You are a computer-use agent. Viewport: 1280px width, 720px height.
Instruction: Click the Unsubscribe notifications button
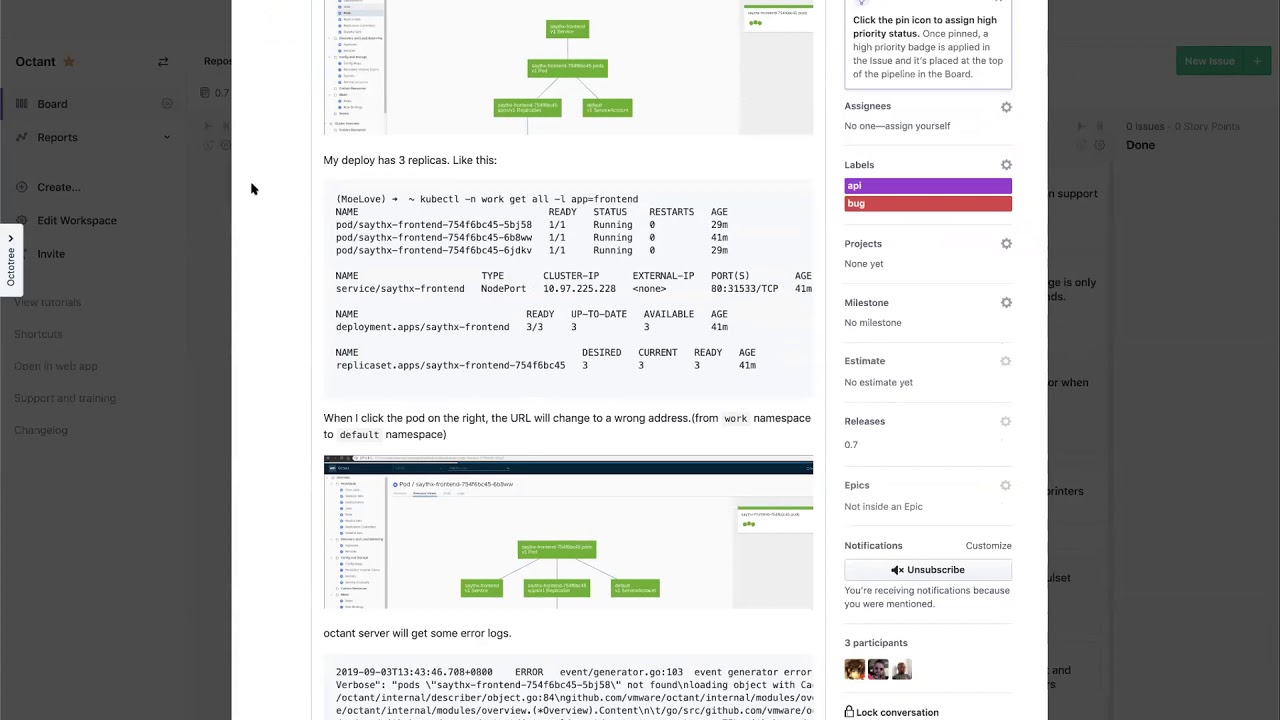pos(928,570)
